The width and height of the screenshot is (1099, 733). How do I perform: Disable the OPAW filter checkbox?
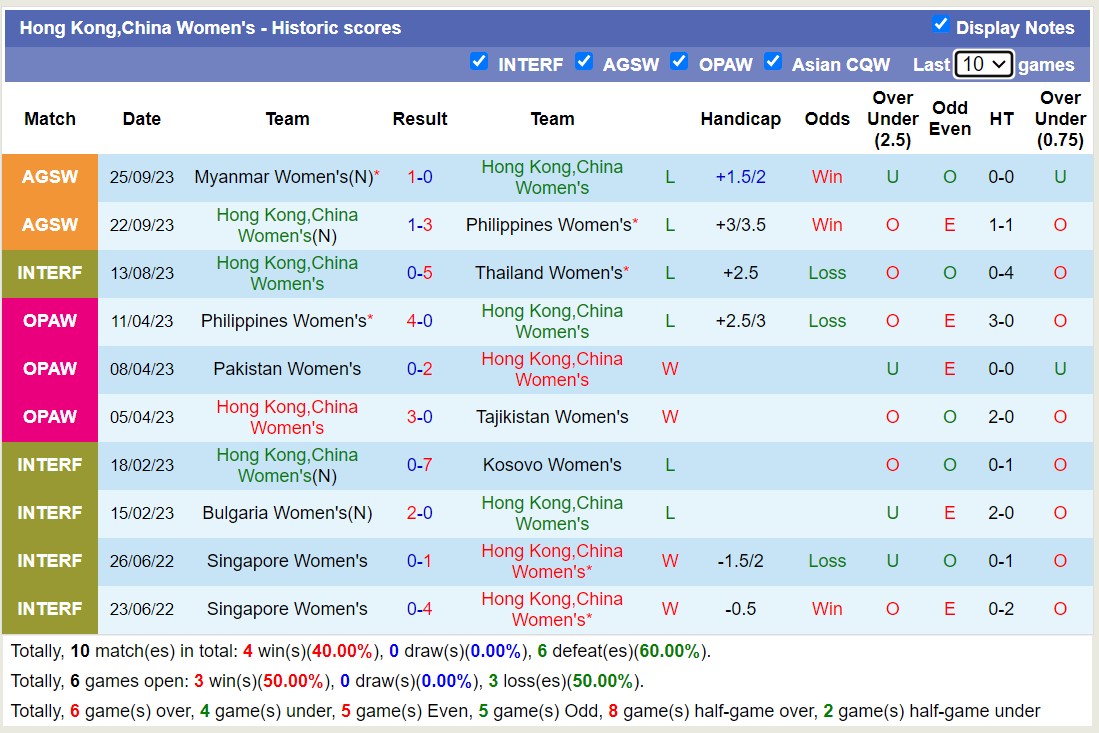(x=679, y=62)
